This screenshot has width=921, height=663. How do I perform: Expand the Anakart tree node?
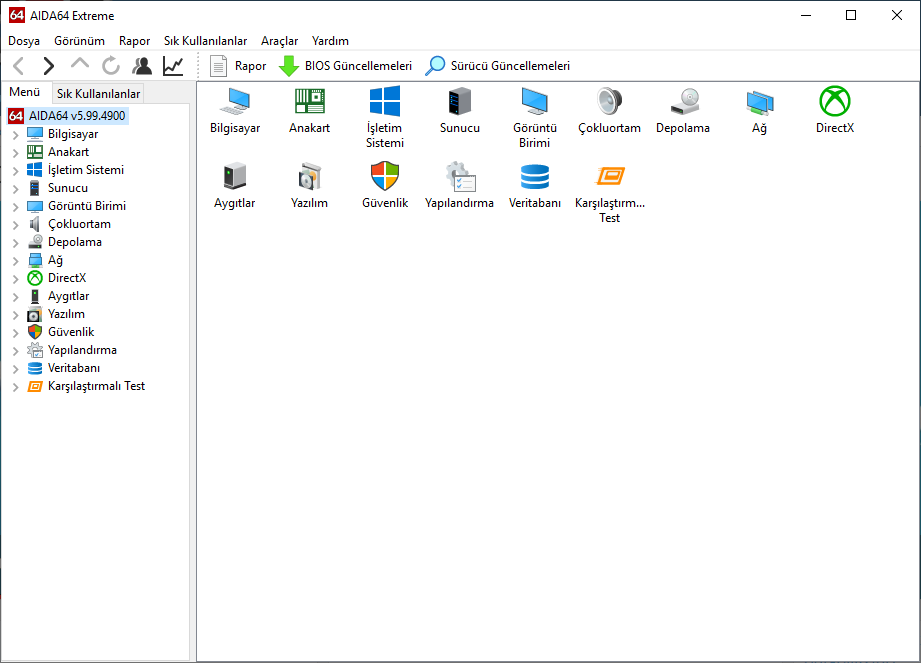click(x=16, y=153)
